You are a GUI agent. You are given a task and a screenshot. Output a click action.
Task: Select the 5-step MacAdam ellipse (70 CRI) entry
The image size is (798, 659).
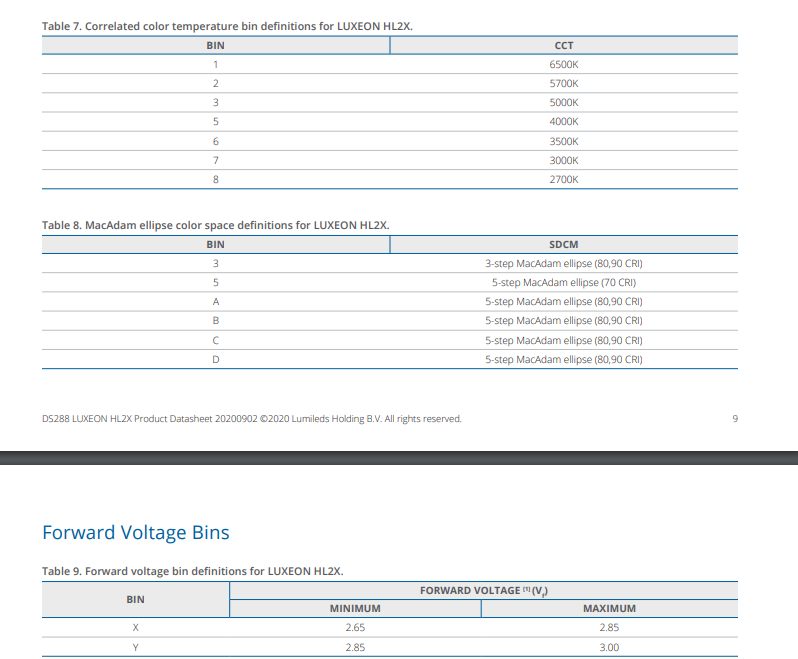pos(563,282)
